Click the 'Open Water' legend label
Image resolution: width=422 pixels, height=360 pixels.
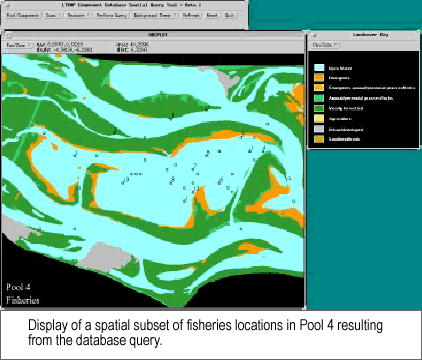(340, 68)
